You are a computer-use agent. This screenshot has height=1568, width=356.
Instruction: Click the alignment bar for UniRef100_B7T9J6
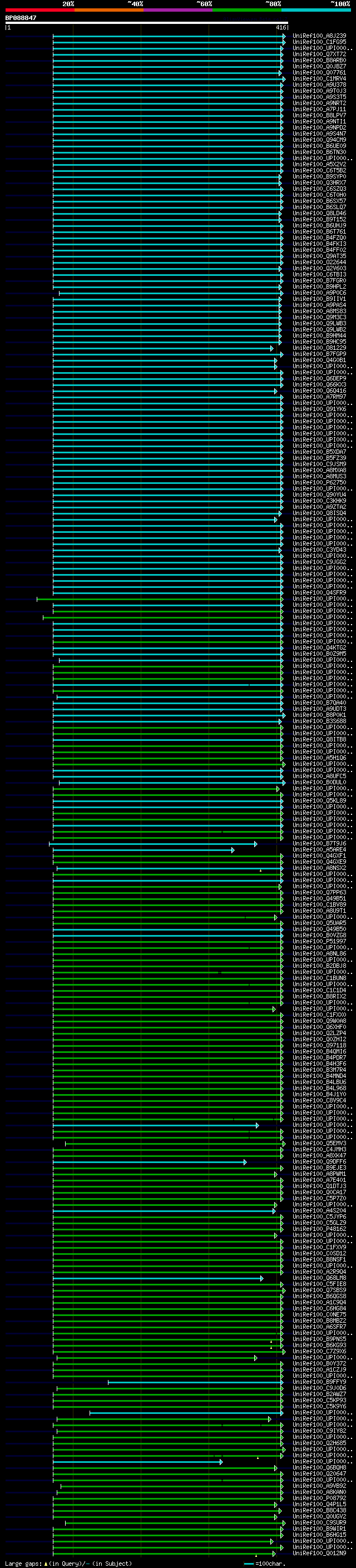tap(153, 844)
